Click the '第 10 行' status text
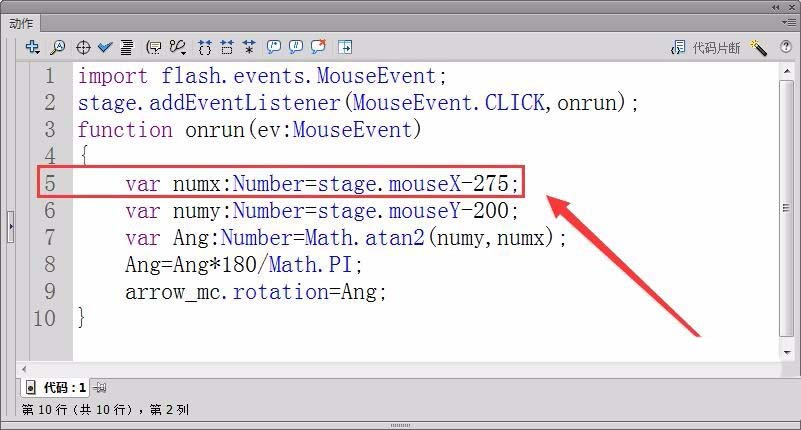 (44, 410)
